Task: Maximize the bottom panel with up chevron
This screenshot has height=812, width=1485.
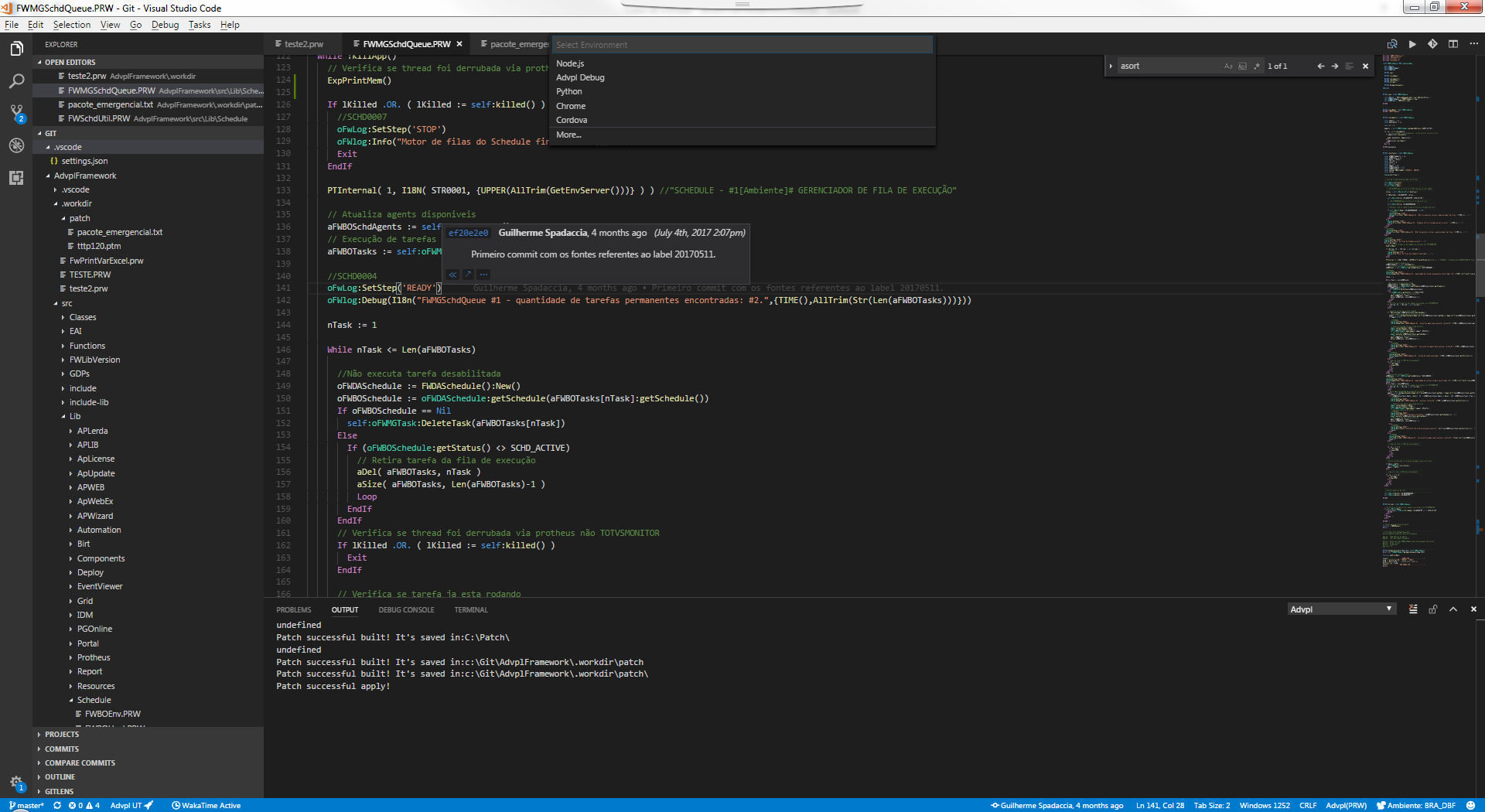Action: pos(1453,609)
